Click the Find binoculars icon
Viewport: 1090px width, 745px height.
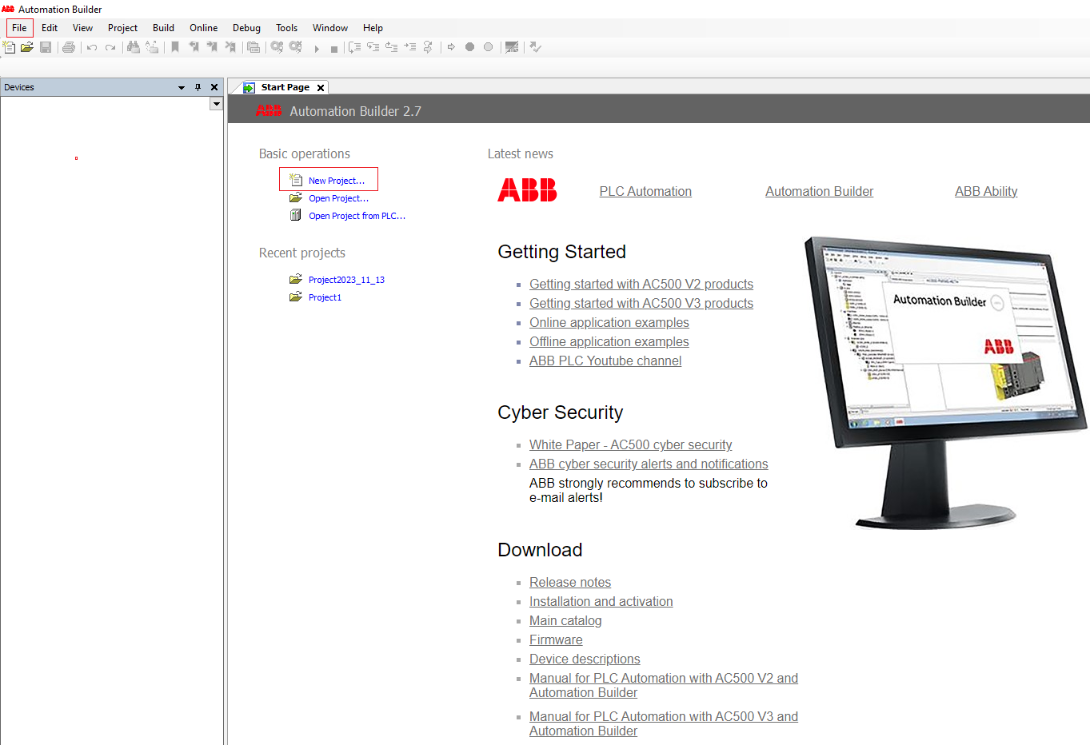[133, 47]
